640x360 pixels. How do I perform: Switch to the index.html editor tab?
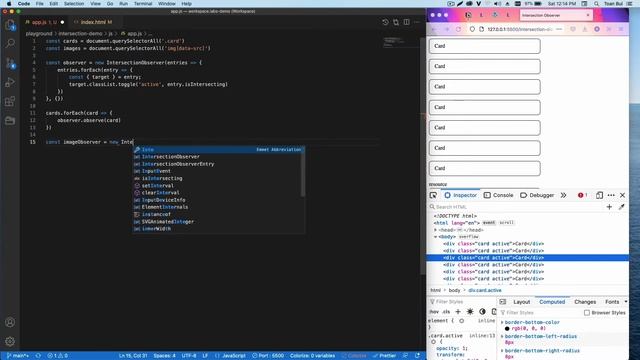(x=93, y=22)
